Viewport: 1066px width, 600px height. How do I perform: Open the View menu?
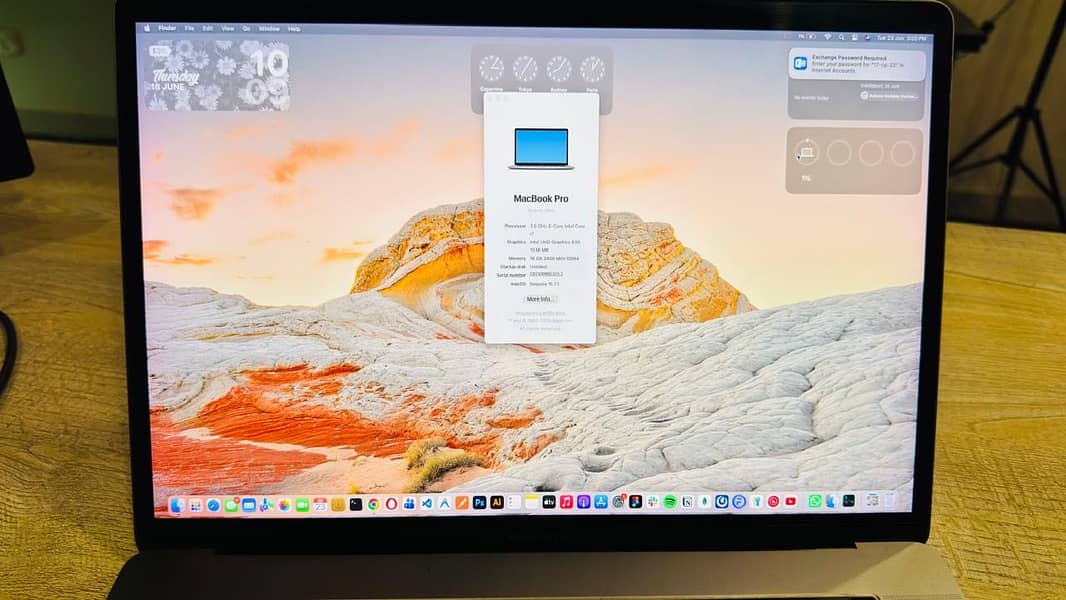[x=228, y=29]
